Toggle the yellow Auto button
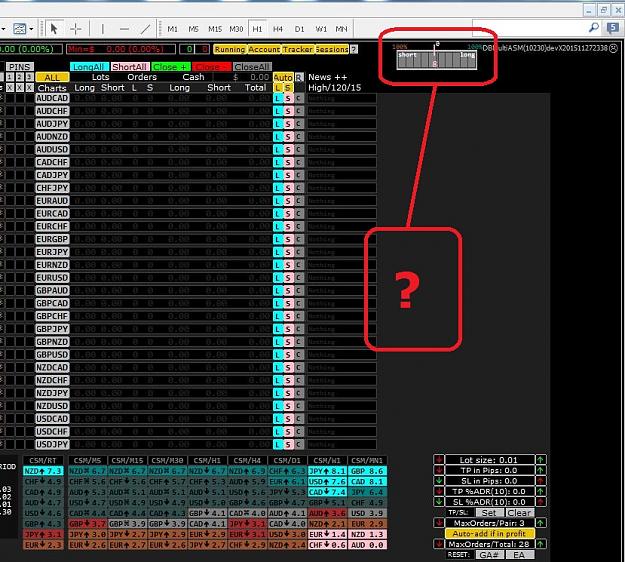The height and width of the screenshot is (562, 625). tap(283, 77)
